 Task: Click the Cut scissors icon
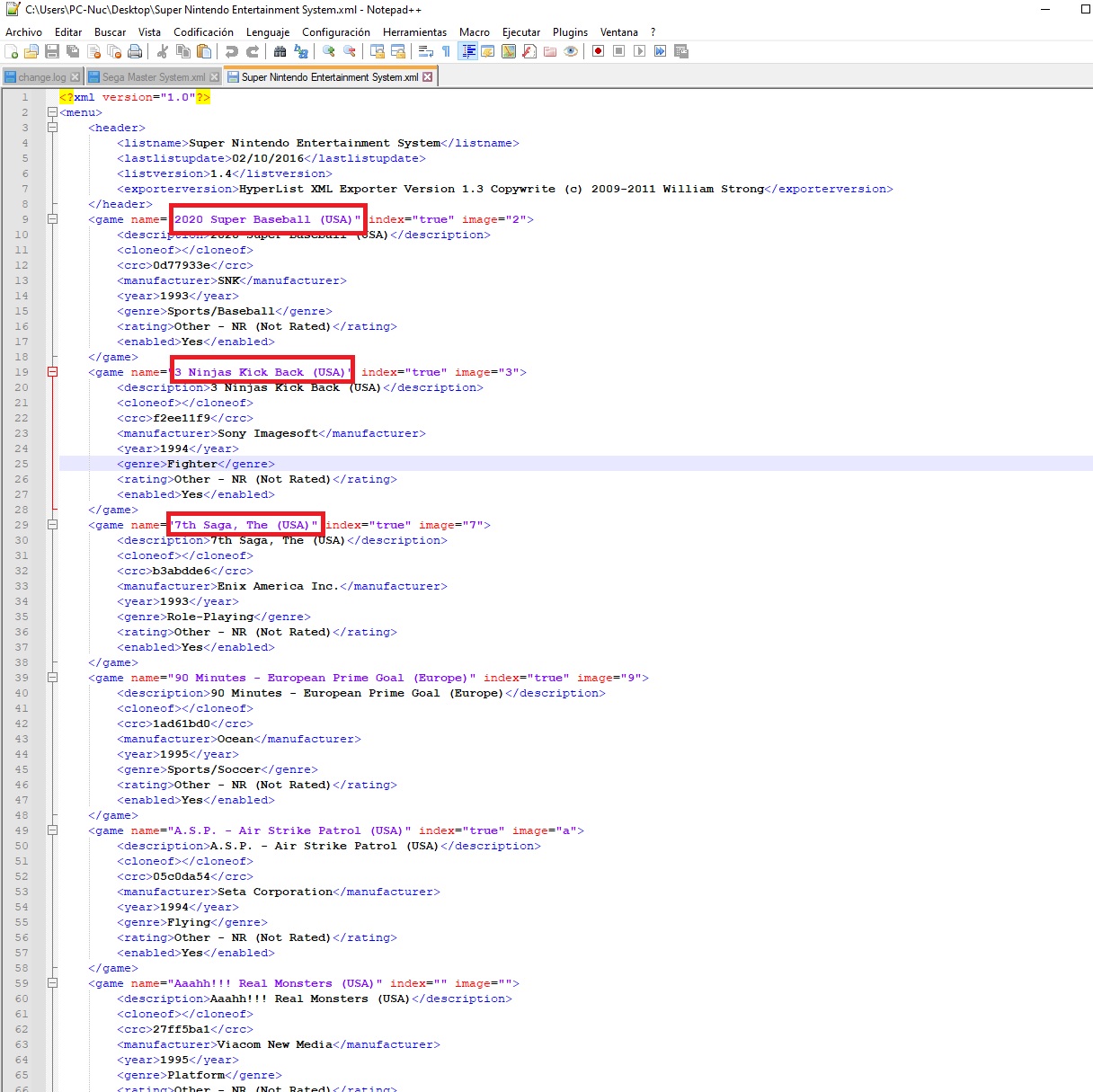pyautogui.click(x=163, y=51)
